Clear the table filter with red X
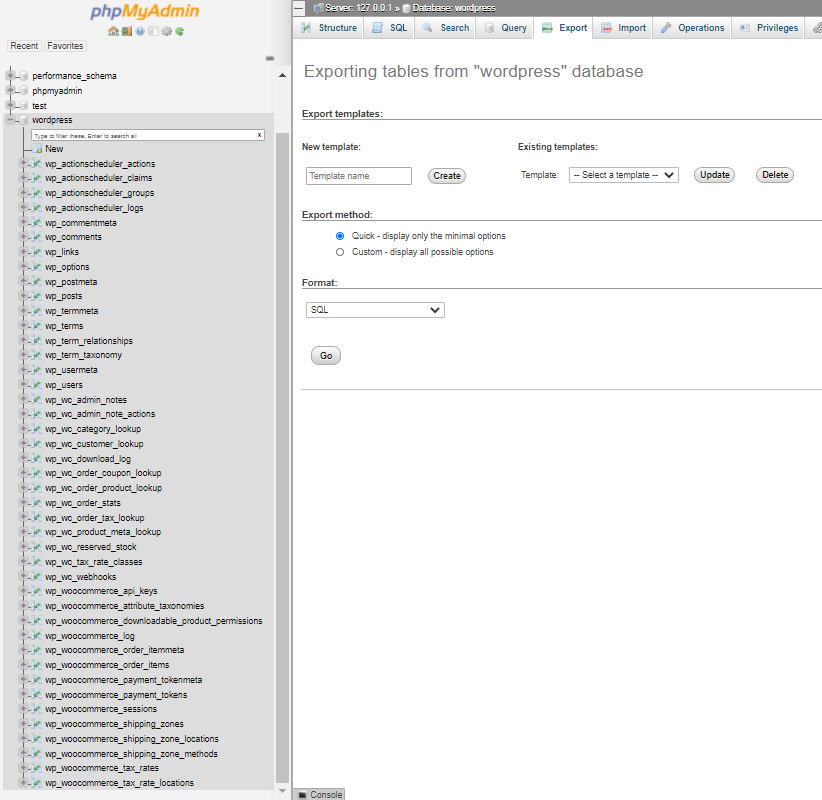The width and height of the screenshot is (822, 800). (x=259, y=135)
